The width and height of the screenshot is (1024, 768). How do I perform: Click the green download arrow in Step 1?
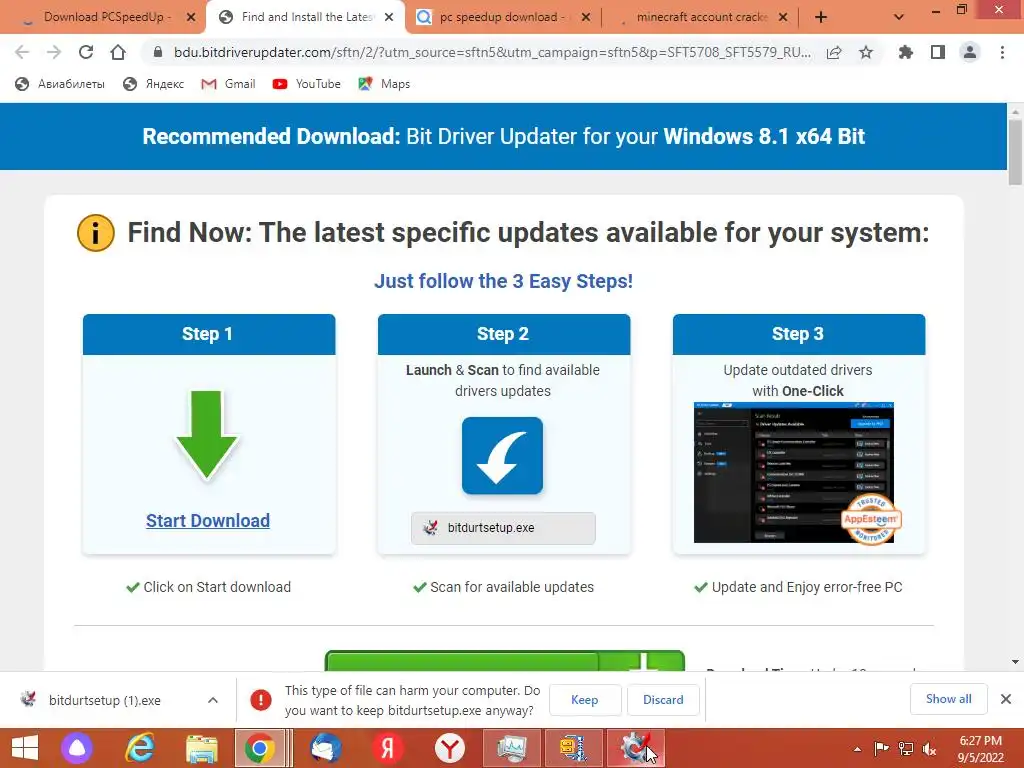207,435
